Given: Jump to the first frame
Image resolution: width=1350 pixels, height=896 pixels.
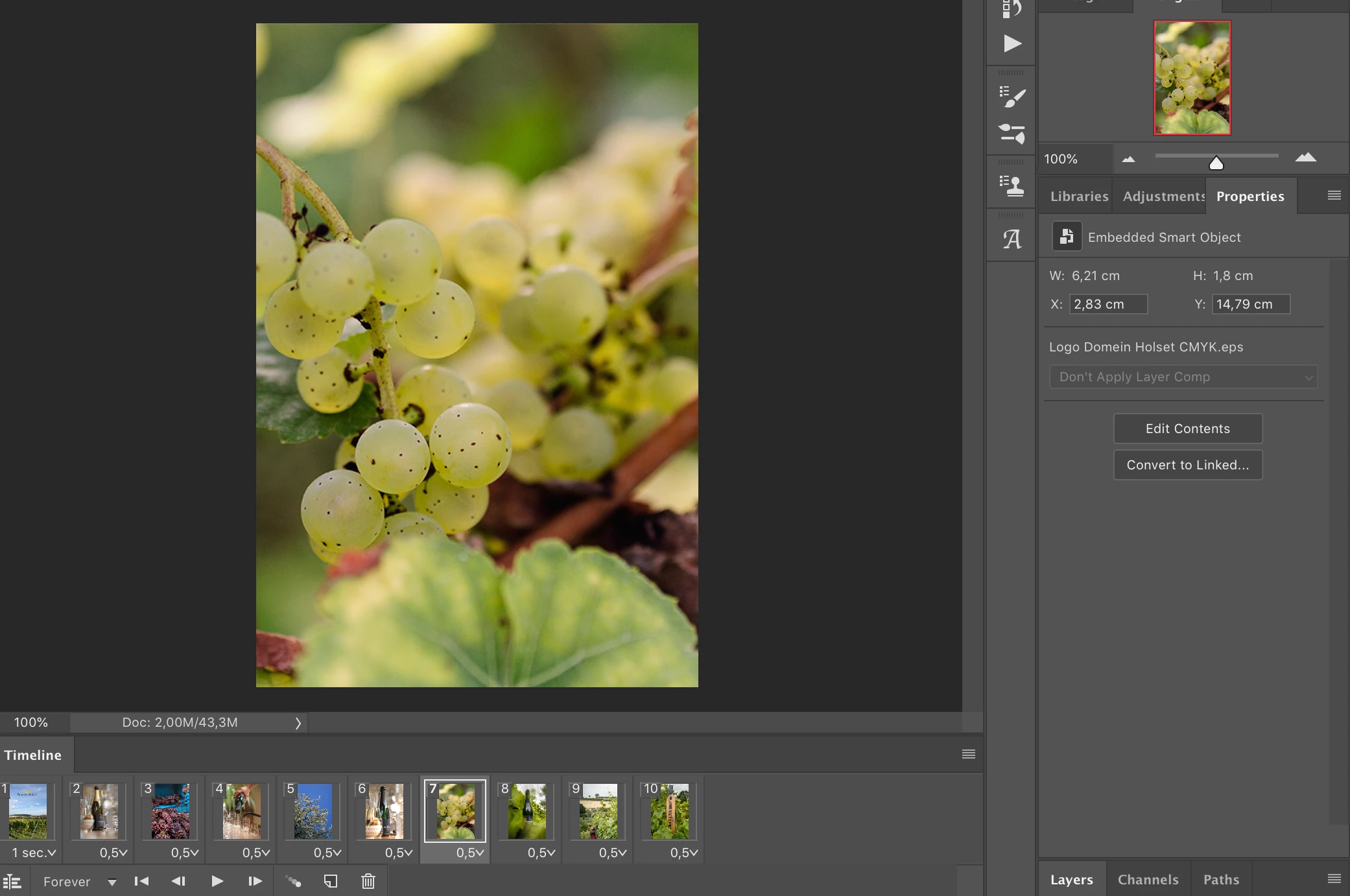Looking at the screenshot, I should 141,881.
